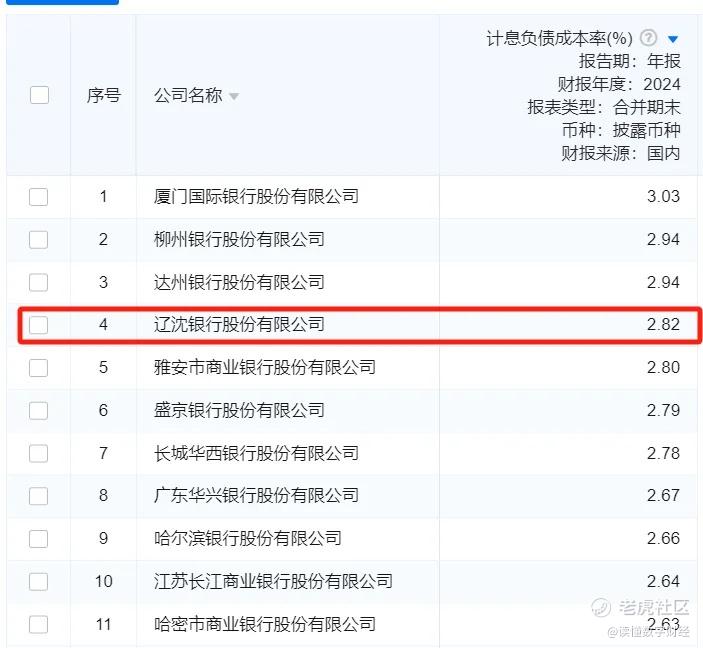Toggle the checkbox for 辽沈银行股份有限公司
The height and width of the screenshot is (648, 703).
[x=39, y=325]
